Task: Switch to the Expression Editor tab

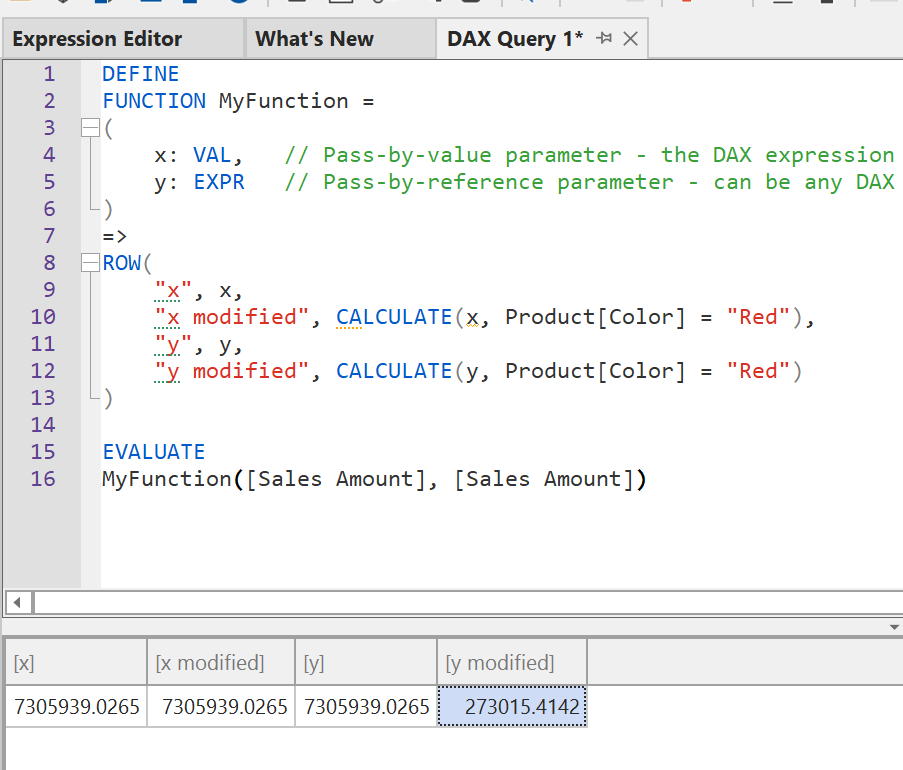Action: tap(97, 39)
